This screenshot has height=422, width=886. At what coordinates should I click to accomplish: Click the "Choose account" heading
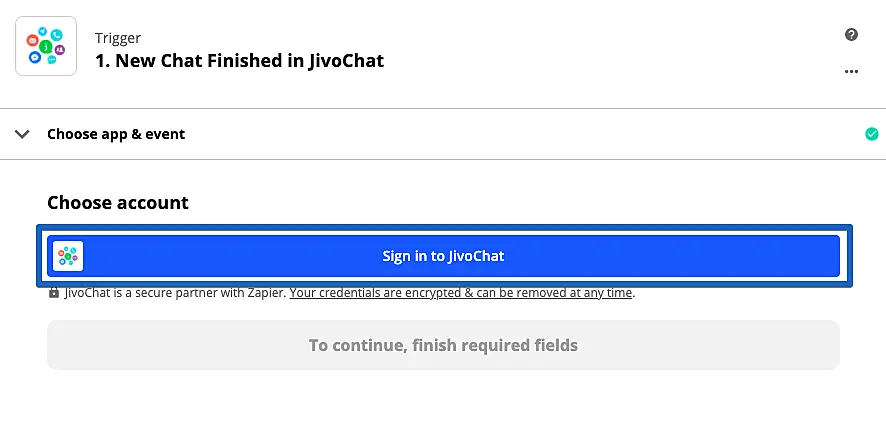tap(118, 202)
